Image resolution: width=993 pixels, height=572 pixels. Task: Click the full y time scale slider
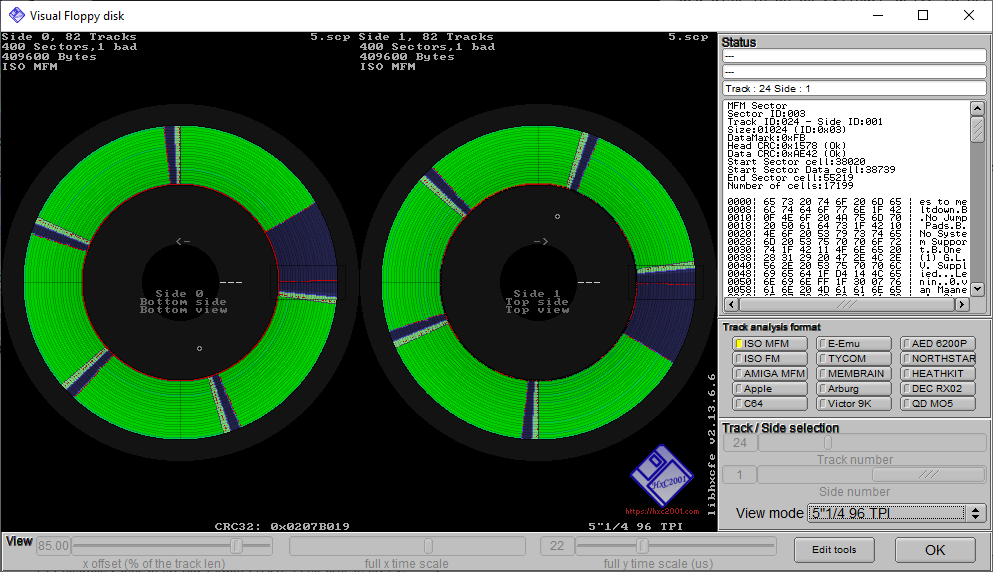(x=676, y=545)
